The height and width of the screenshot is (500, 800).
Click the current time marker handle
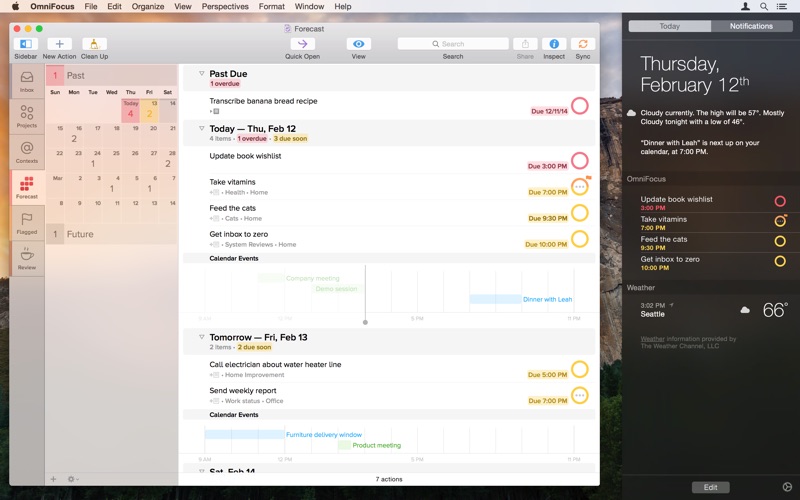[x=365, y=322]
